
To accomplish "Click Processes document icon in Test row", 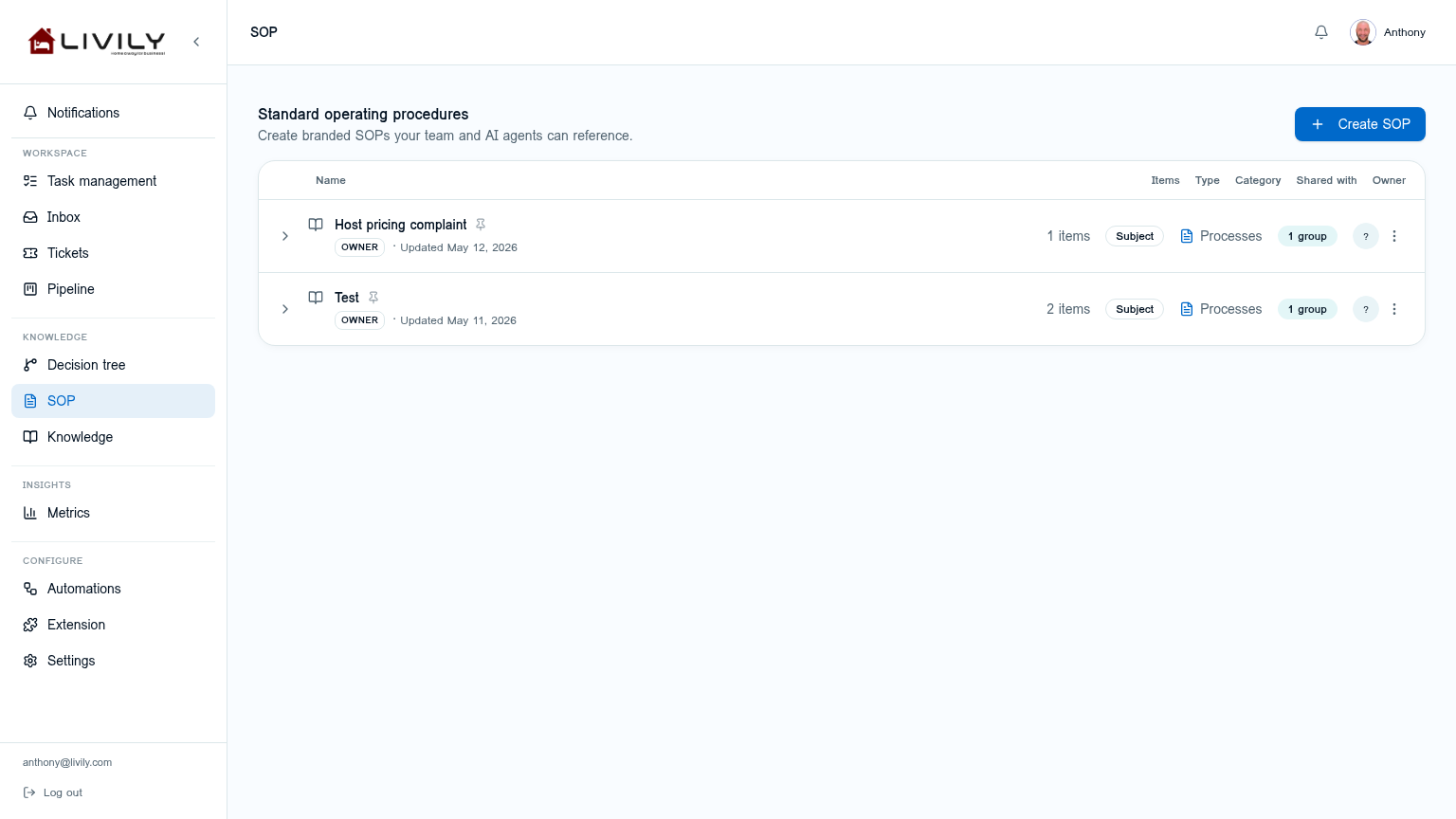I will click(x=1187, y=309).
